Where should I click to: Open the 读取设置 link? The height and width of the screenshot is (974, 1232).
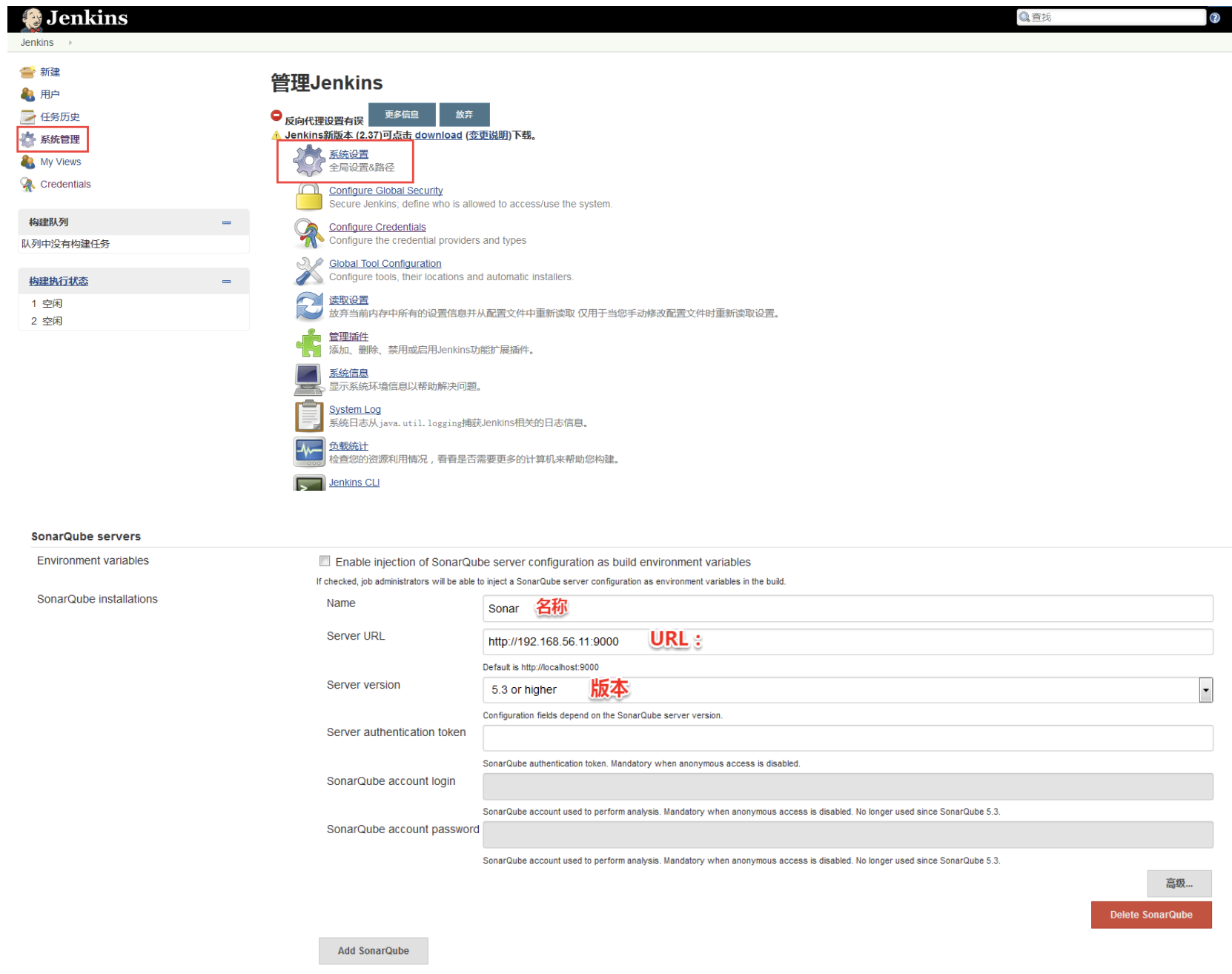pos(348,300)
